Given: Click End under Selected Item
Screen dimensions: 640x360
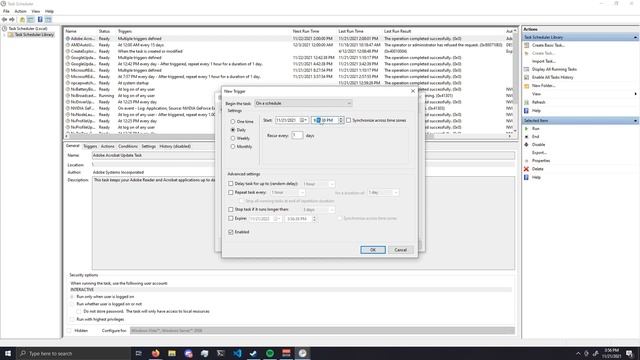Looking at the screenshot, I should [x=536, y=136].
